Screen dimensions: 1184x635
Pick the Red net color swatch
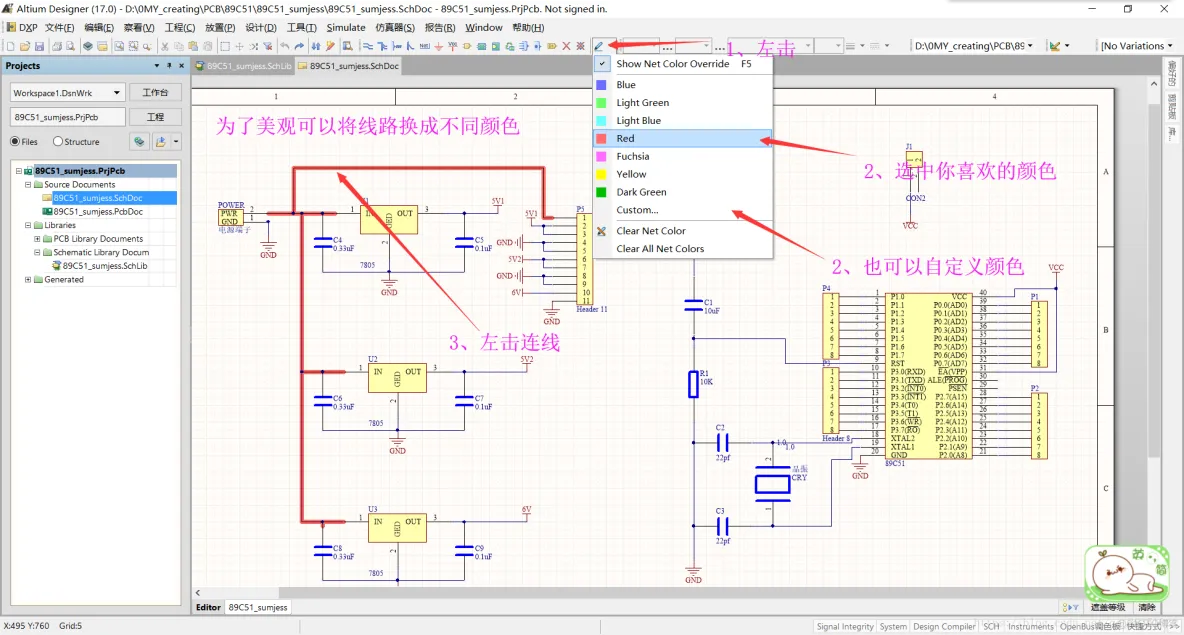pos(601,138)
